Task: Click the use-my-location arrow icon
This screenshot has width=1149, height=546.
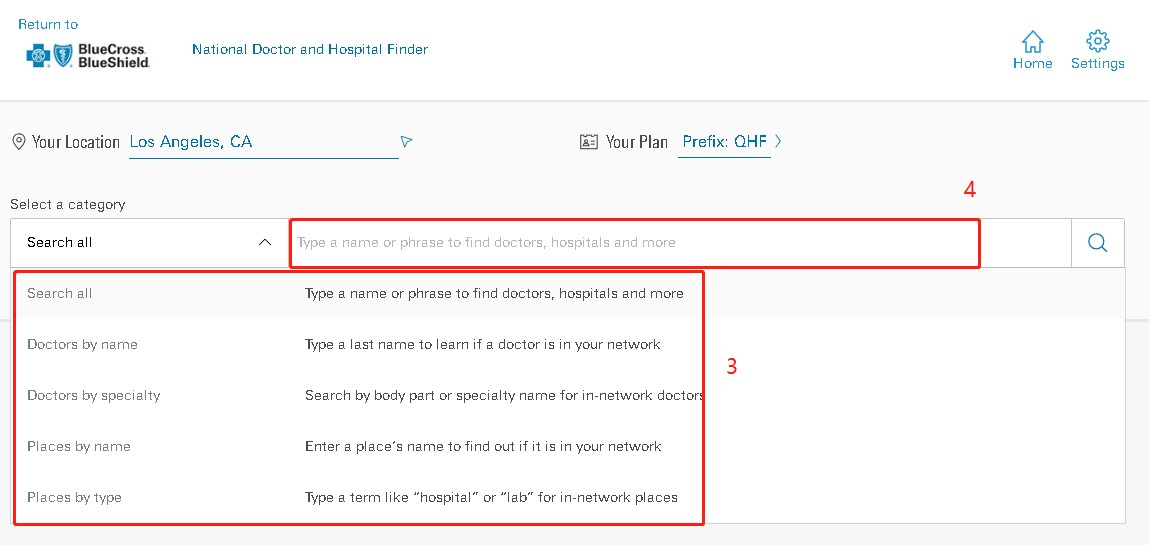Action: pos(407,141)
